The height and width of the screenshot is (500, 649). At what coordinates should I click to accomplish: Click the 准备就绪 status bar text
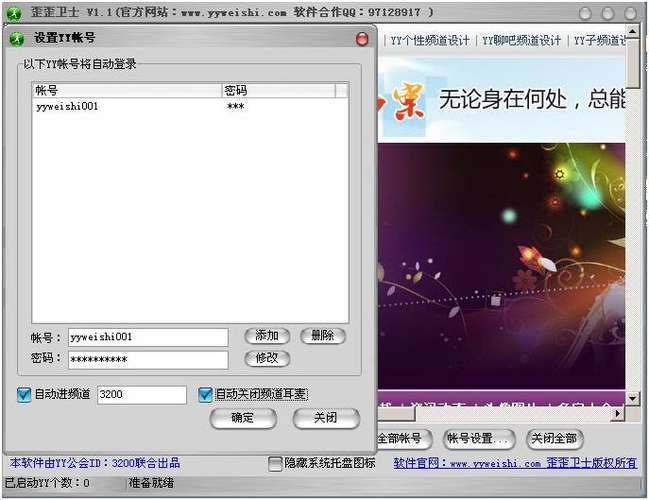point(151,483)
